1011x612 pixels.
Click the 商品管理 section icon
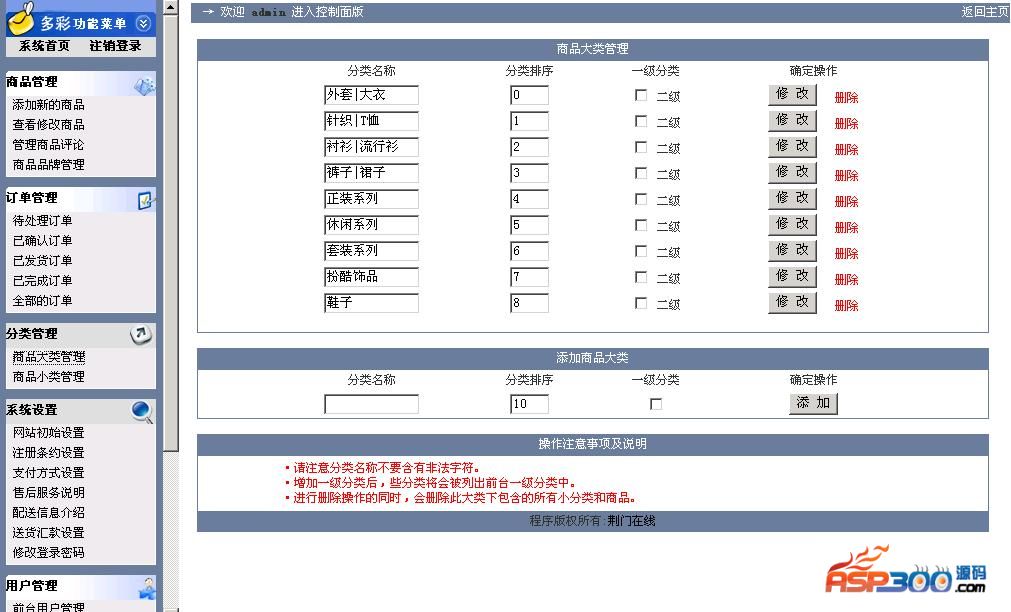pos(144,86)
